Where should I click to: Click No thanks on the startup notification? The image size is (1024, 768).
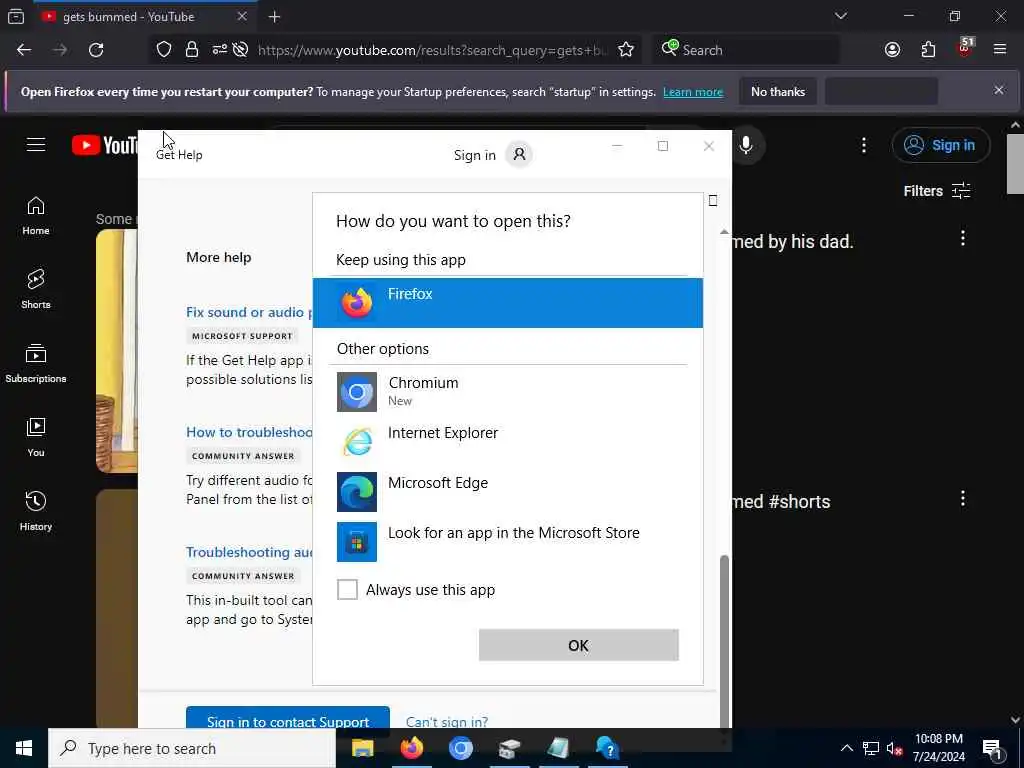coord(778,92)
